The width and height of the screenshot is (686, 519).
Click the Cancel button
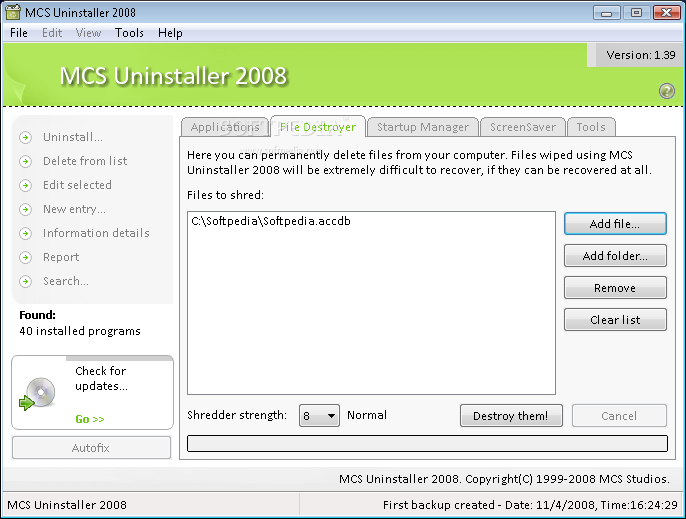tap(619, 415)
